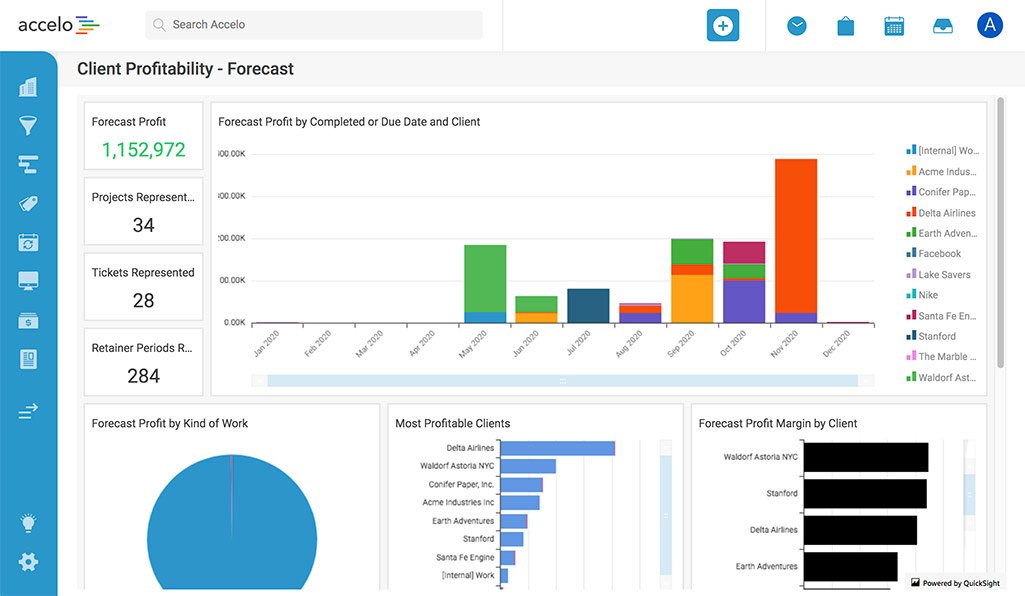Open the Tickets tag icon in sidebar
The width and height of the screenshot is (1025, 596).
pyautogui.click(x=28, y=203)
